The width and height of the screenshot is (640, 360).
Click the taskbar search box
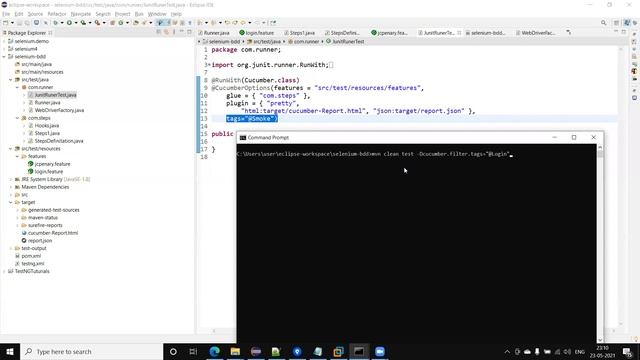pyautogui.click(x=91, y=351)
